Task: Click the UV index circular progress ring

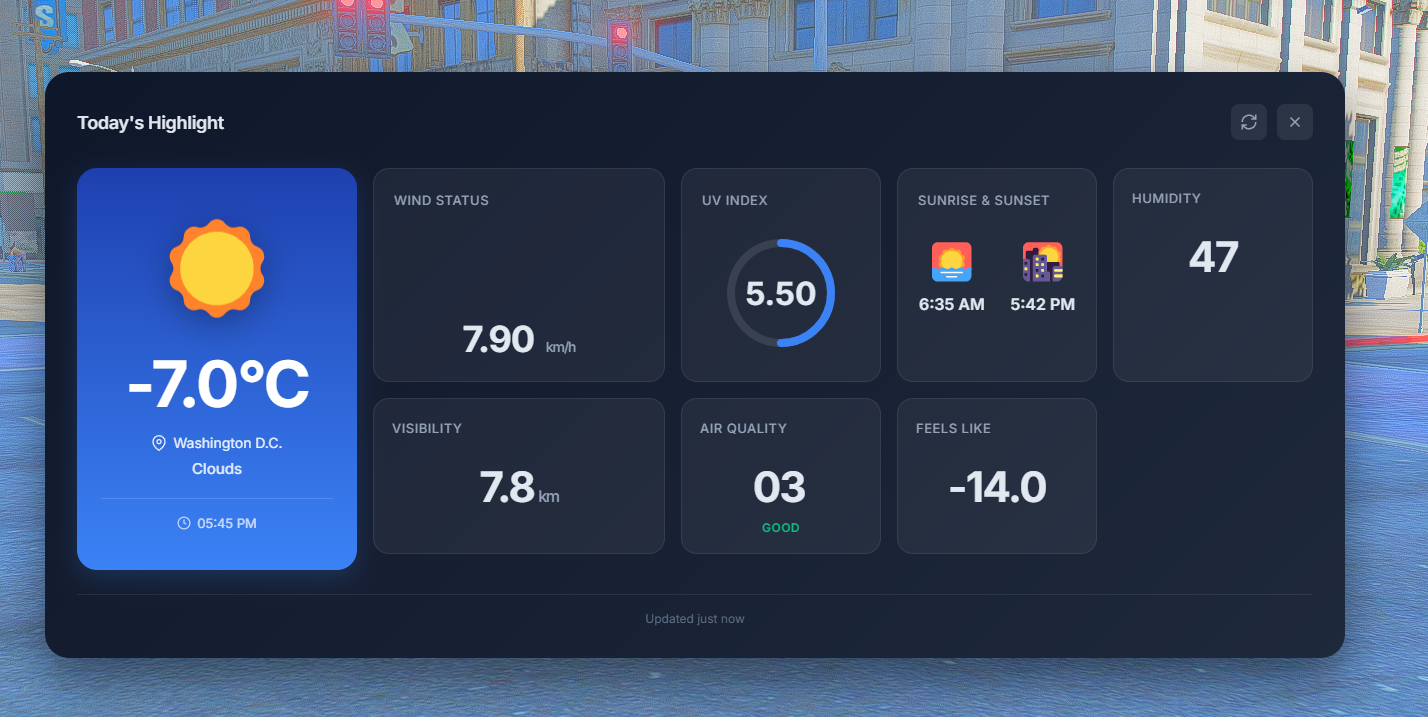Action: [781, 293]
